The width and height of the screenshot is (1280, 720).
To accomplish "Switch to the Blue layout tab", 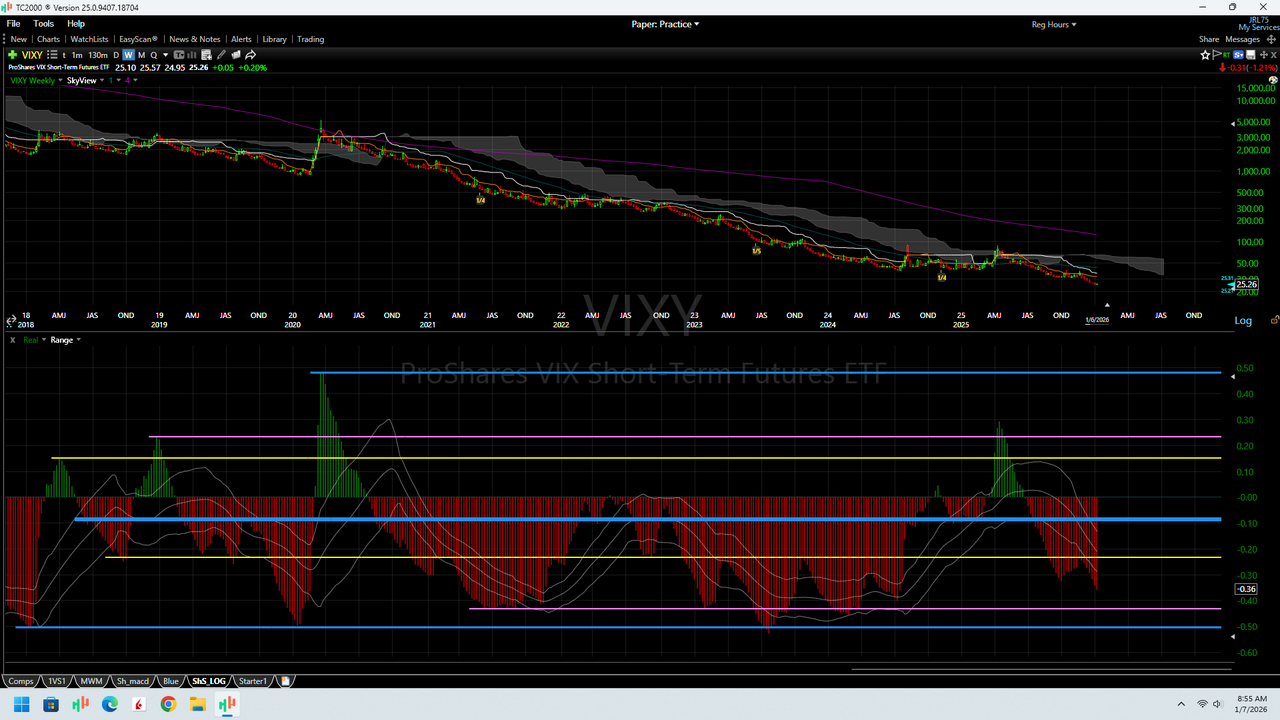I will click(x=171, y=681).
